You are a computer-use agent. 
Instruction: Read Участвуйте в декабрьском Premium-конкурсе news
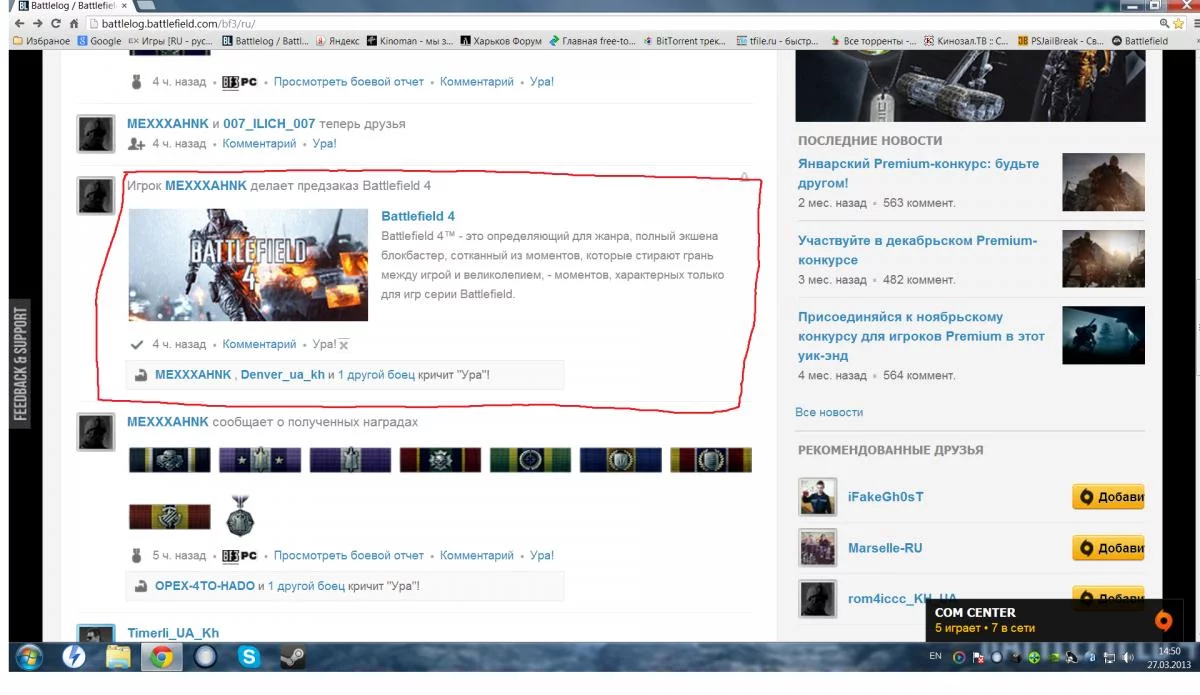[917, 250]
